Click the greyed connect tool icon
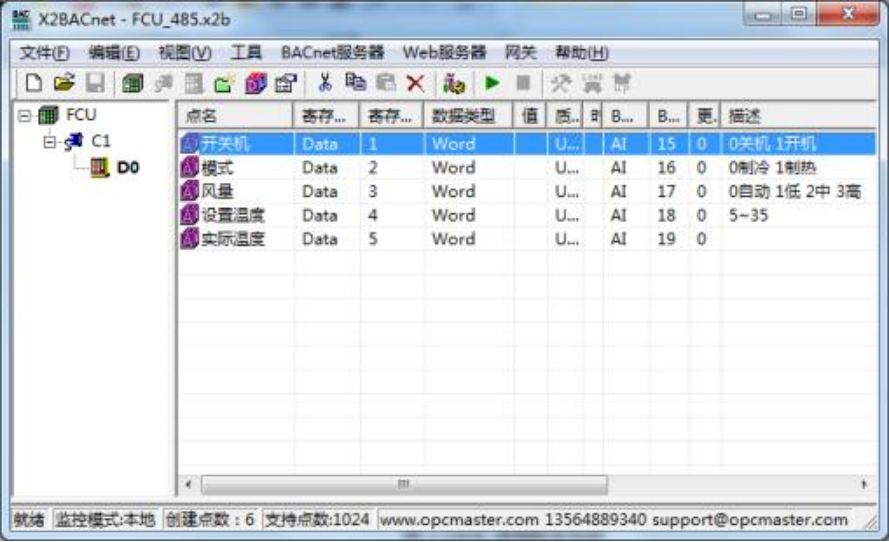This screenshot has width=889, height=542. point(592,84)
